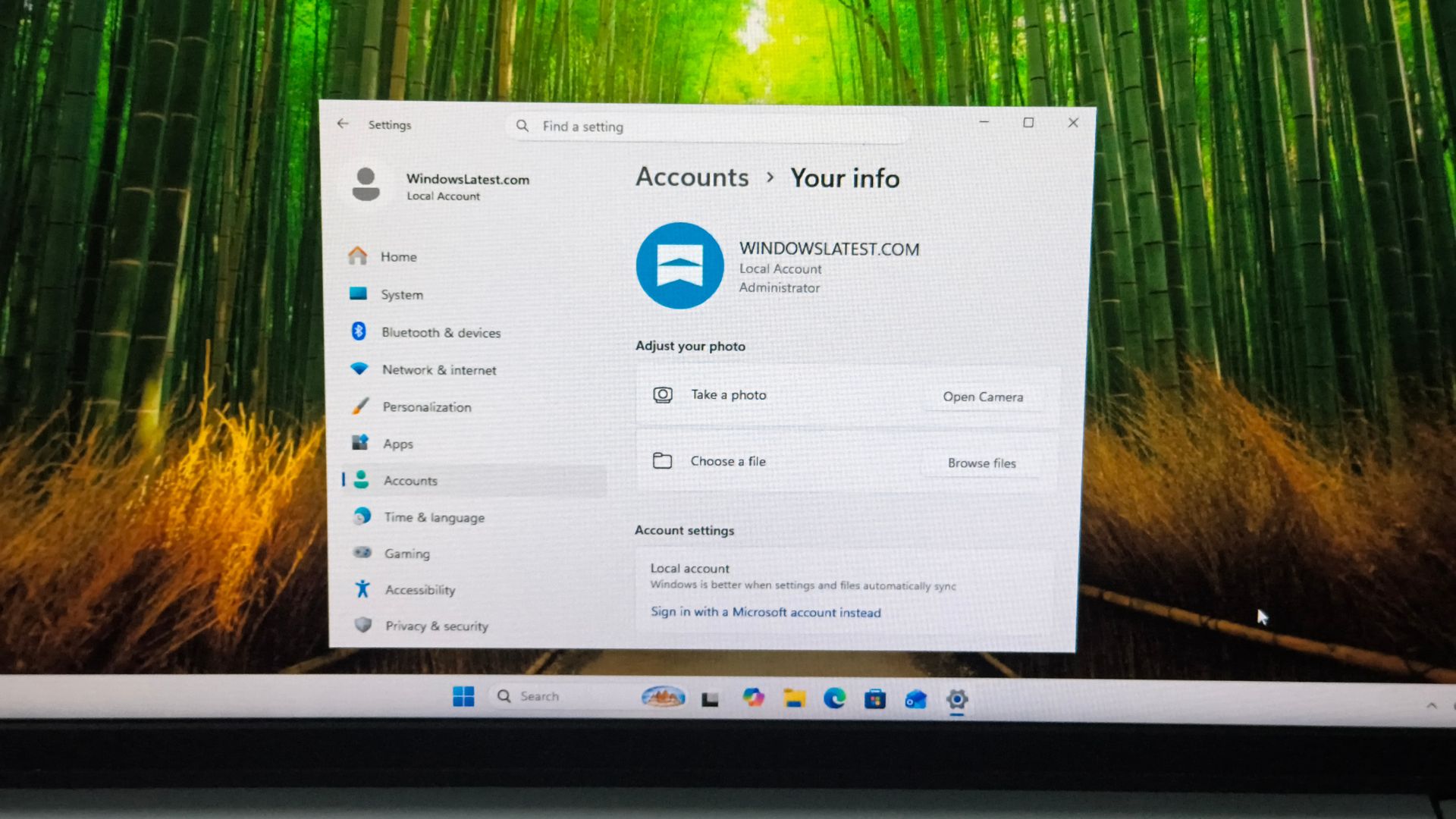Click the breadcrumb chevron after Accounts
1456x819 pixels.
point(770,177)
